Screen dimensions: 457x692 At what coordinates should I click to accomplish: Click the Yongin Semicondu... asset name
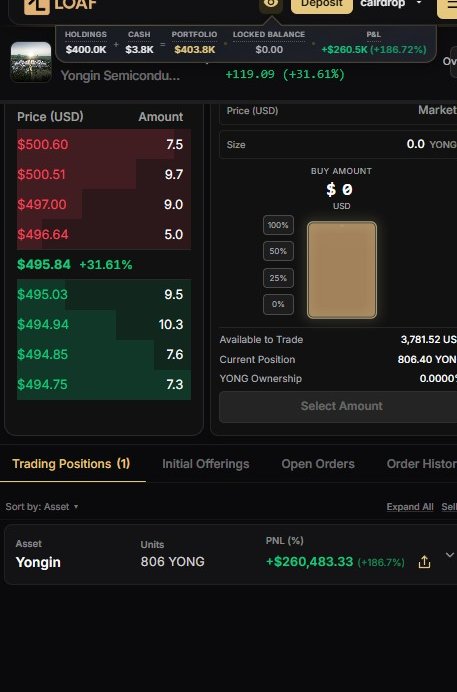click(x=120, y=75)
